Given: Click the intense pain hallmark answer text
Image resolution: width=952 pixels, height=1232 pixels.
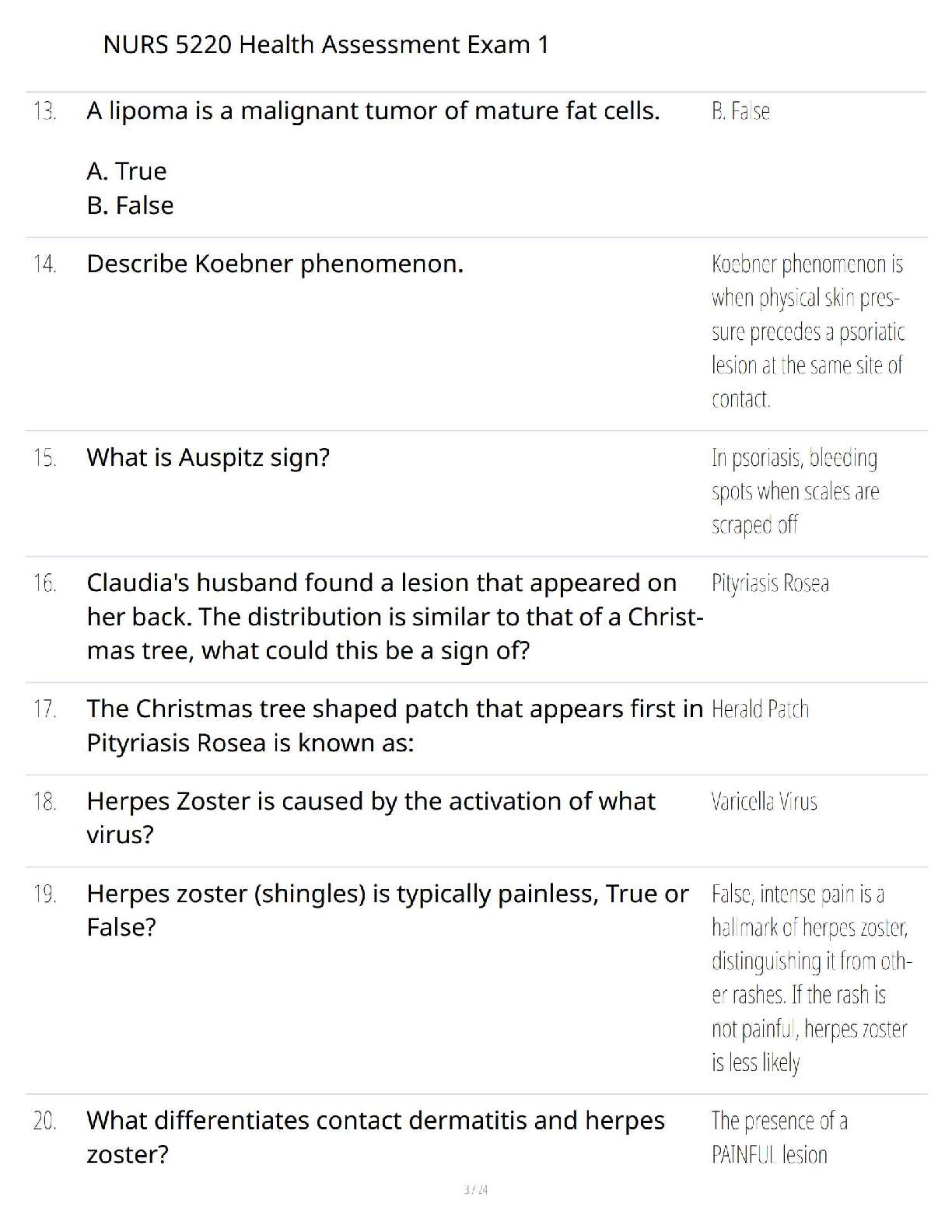Looking at the screenshot, I should [x=811, y=978].
